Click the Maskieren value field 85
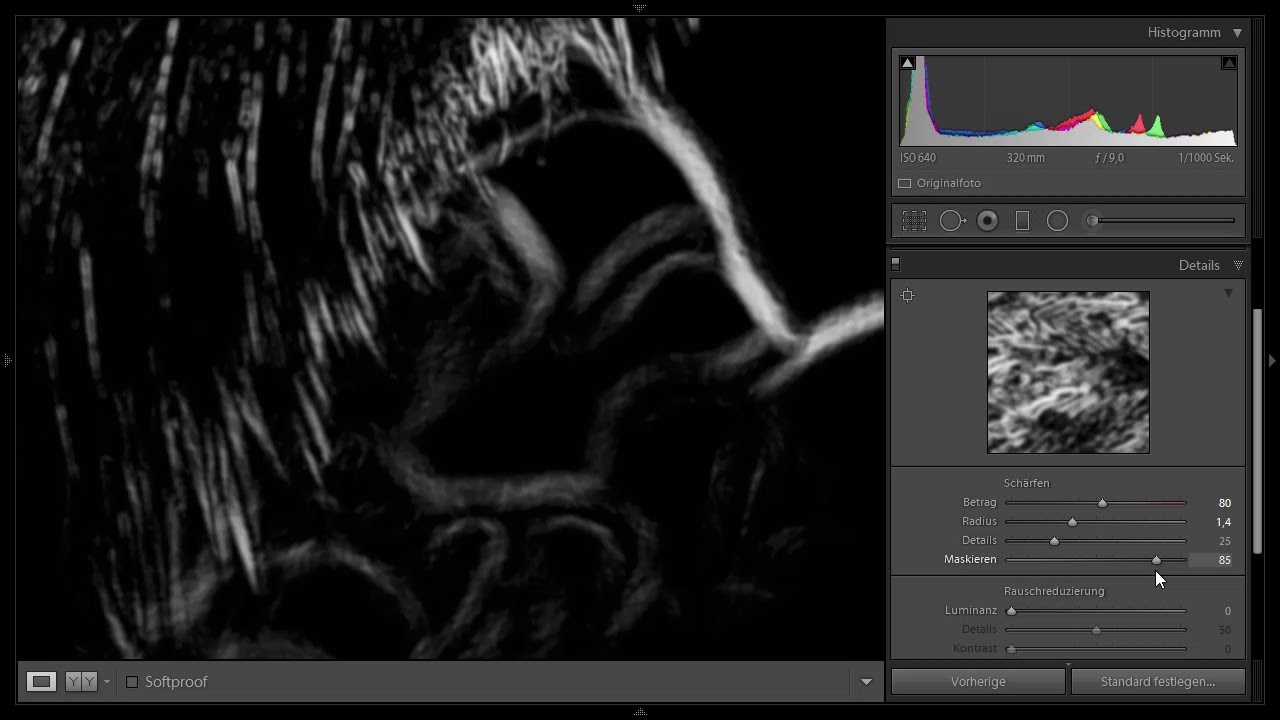Screen dimensions: 1280x720 pyautogui.click(x=1211, y=560)
